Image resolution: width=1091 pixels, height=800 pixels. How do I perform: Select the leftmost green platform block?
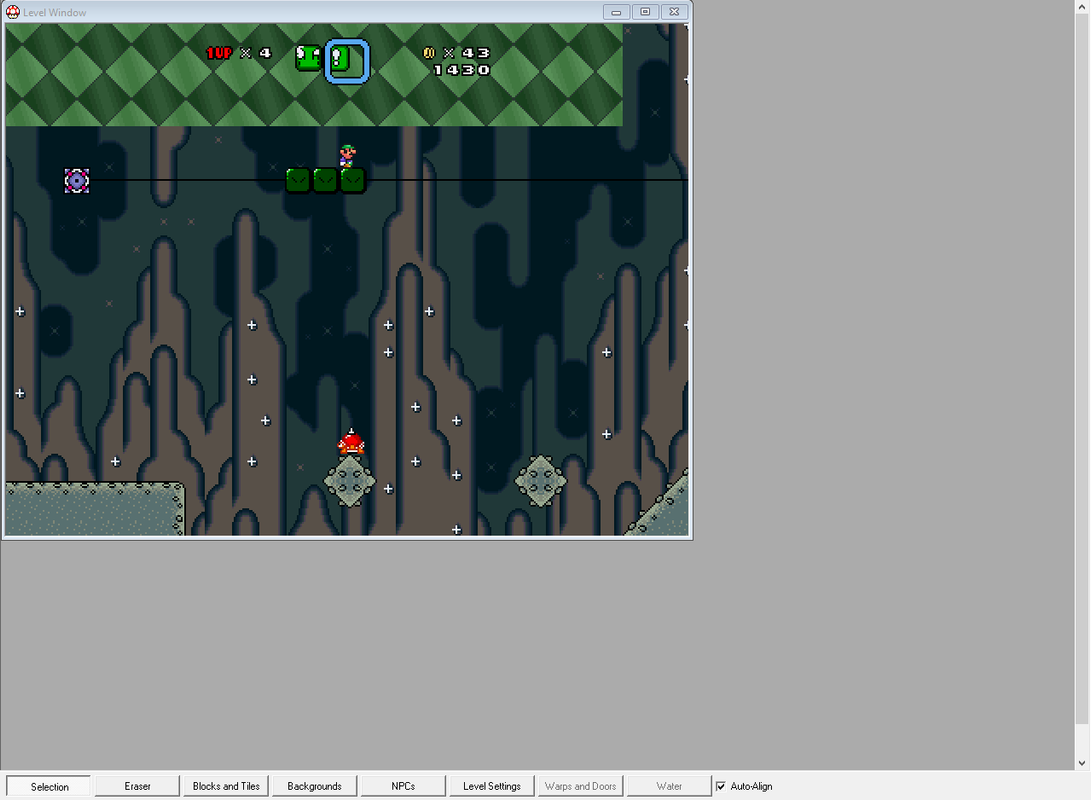coord(298,181)
